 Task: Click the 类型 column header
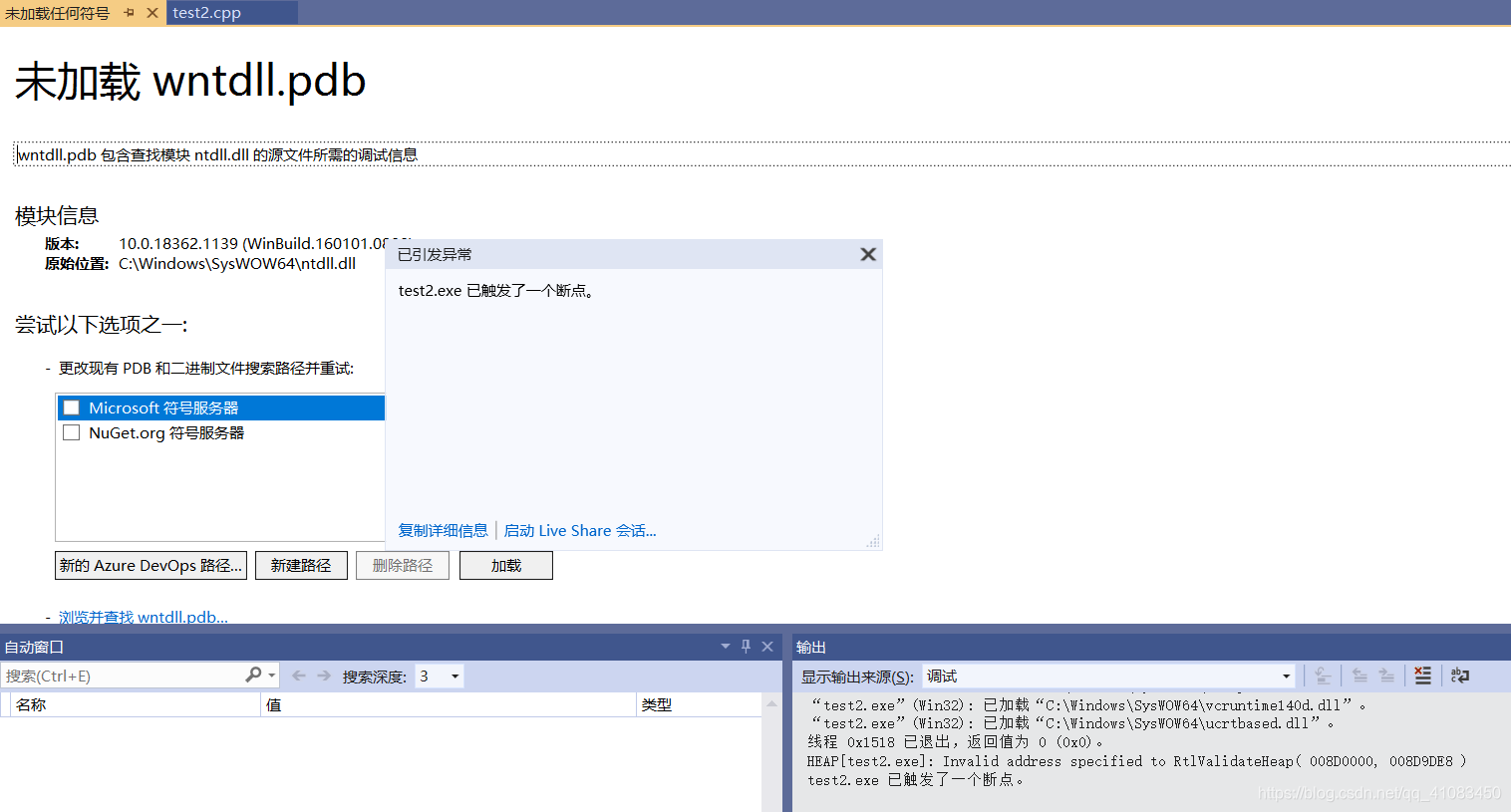699,704
